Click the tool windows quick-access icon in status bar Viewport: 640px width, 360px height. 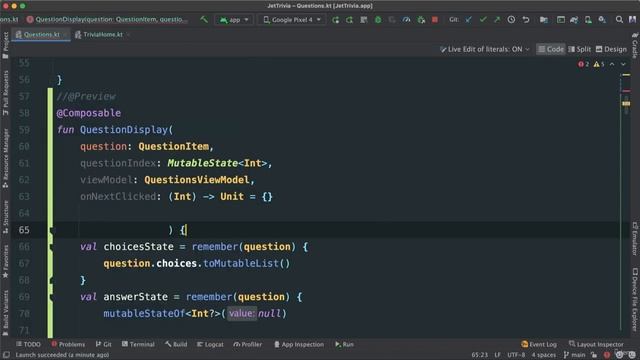coord(6,355)
